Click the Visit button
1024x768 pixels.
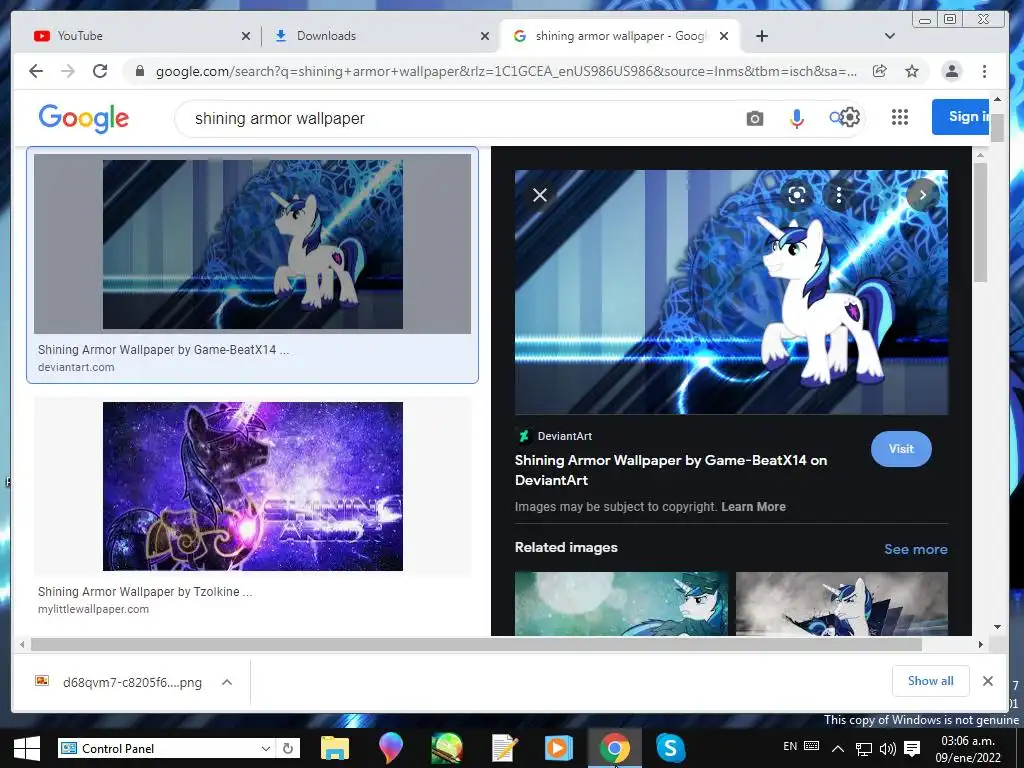click(901, 449)
